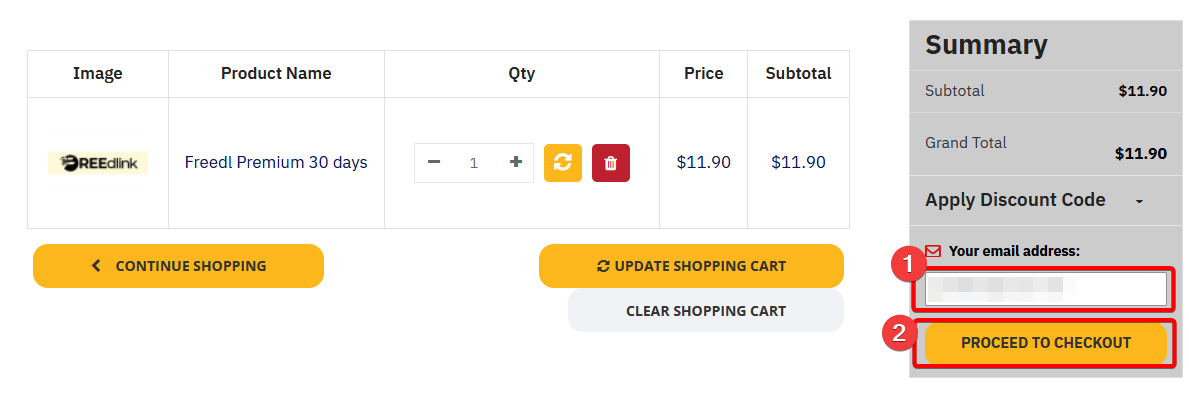Clear the shopping cart
The height and width of the screenshot is (410, 1189).
(x=705, y=311)
